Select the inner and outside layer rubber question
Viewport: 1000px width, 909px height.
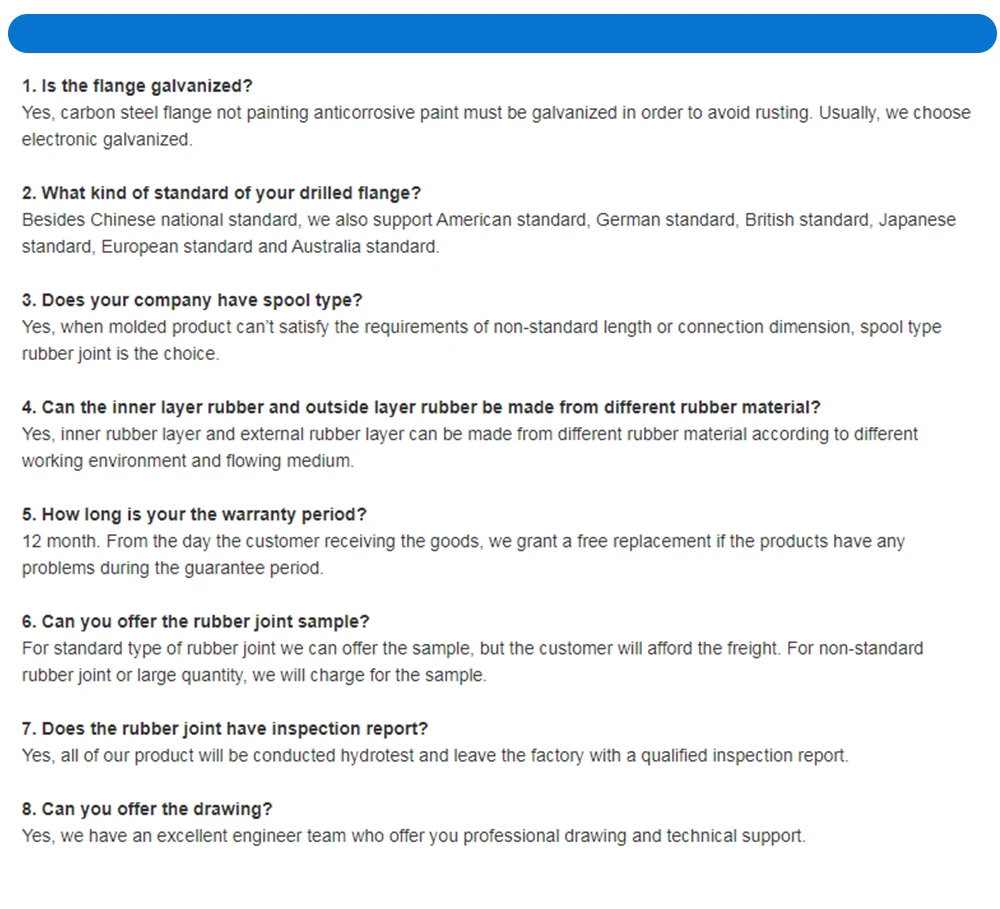(421, 407)
